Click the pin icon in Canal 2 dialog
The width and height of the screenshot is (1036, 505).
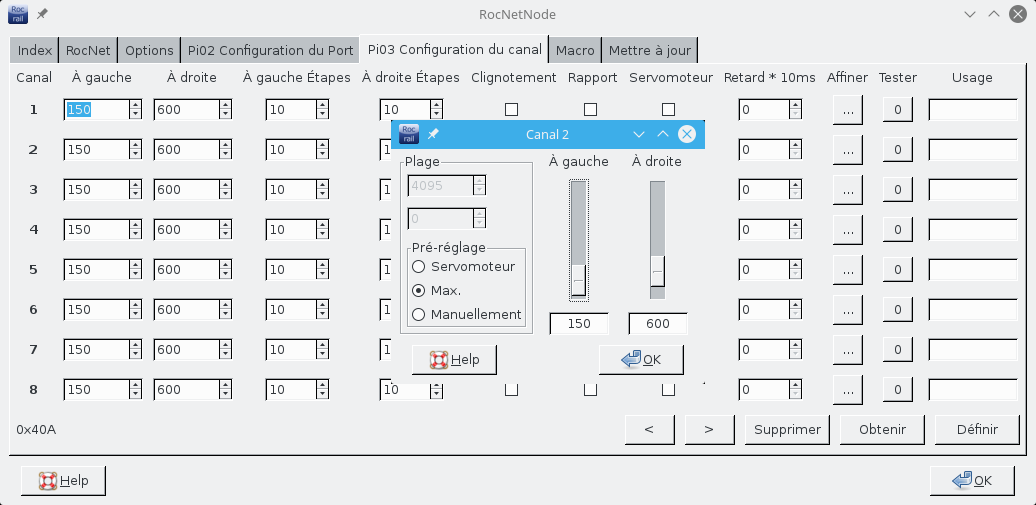tap(433, 134)
